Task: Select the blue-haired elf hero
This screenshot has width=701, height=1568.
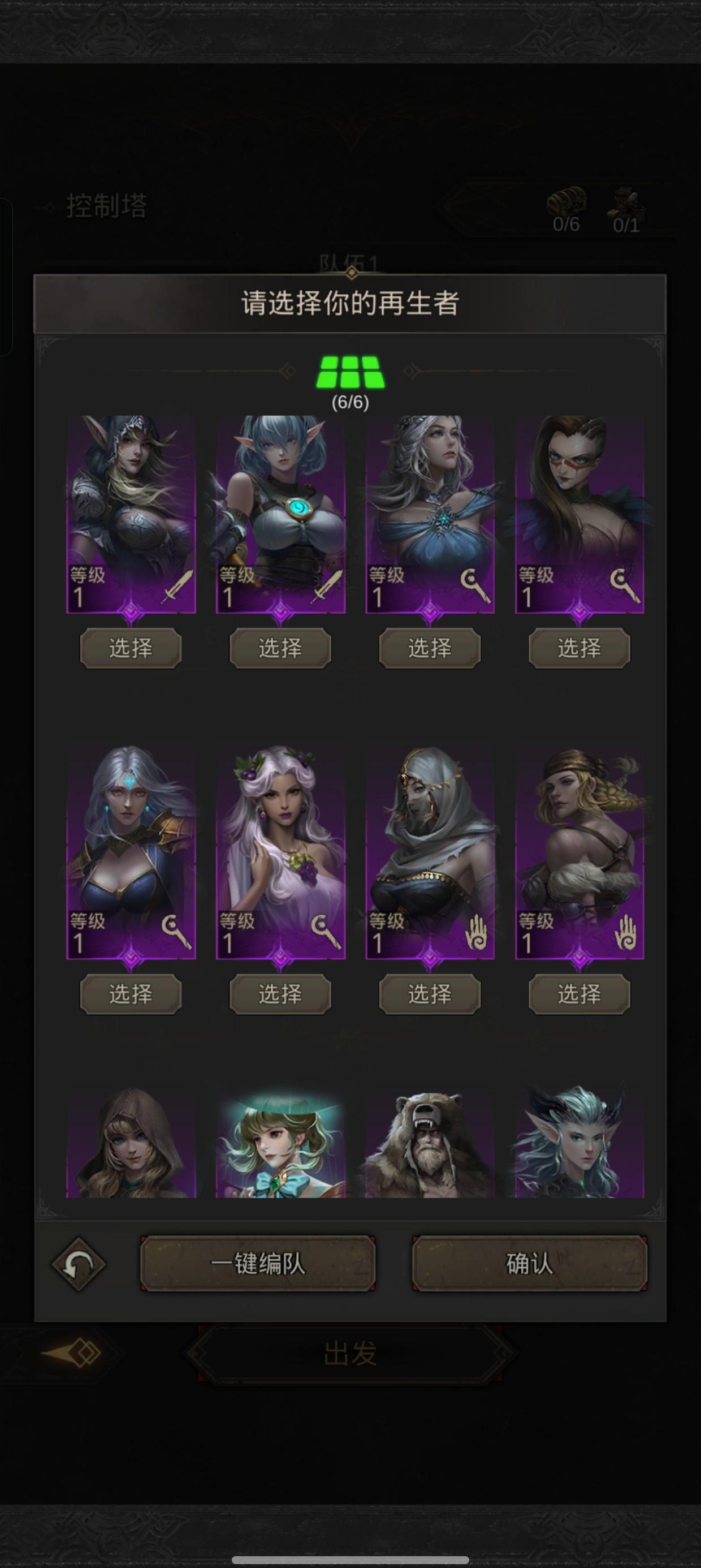Action: pyautogui.click(x=280, y=648)
